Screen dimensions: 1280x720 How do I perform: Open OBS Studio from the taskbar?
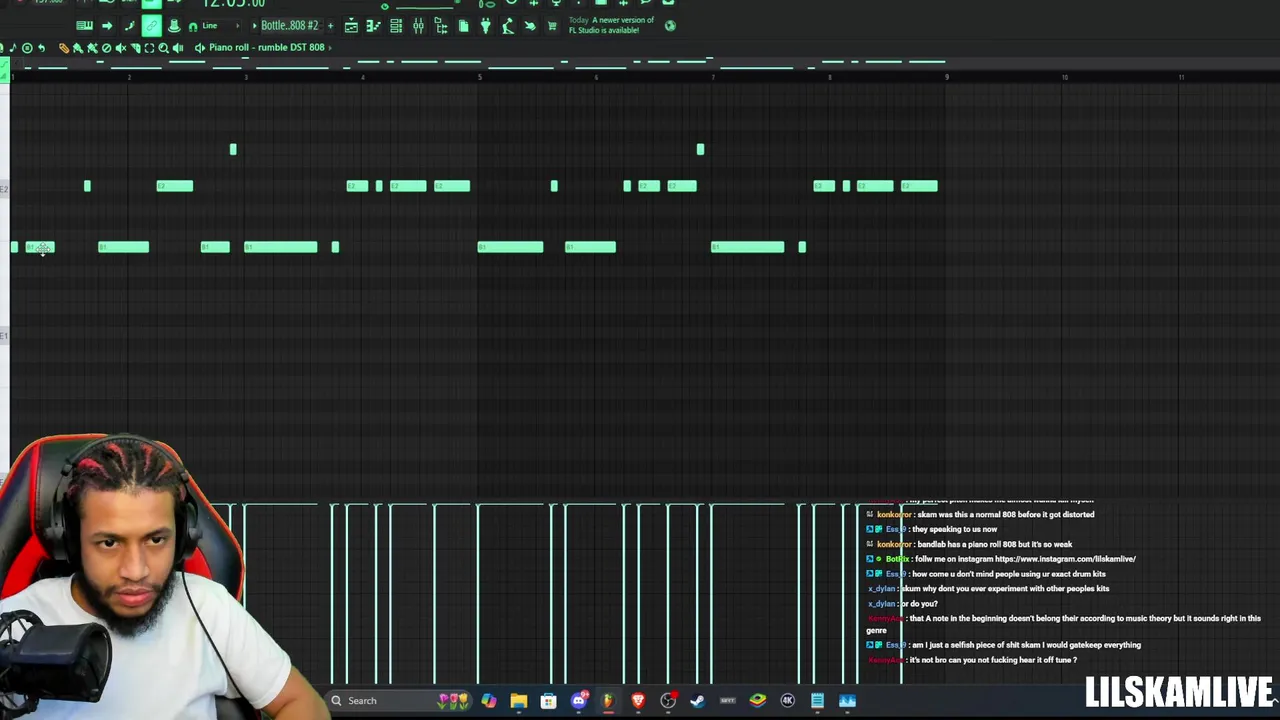(668, 700)
